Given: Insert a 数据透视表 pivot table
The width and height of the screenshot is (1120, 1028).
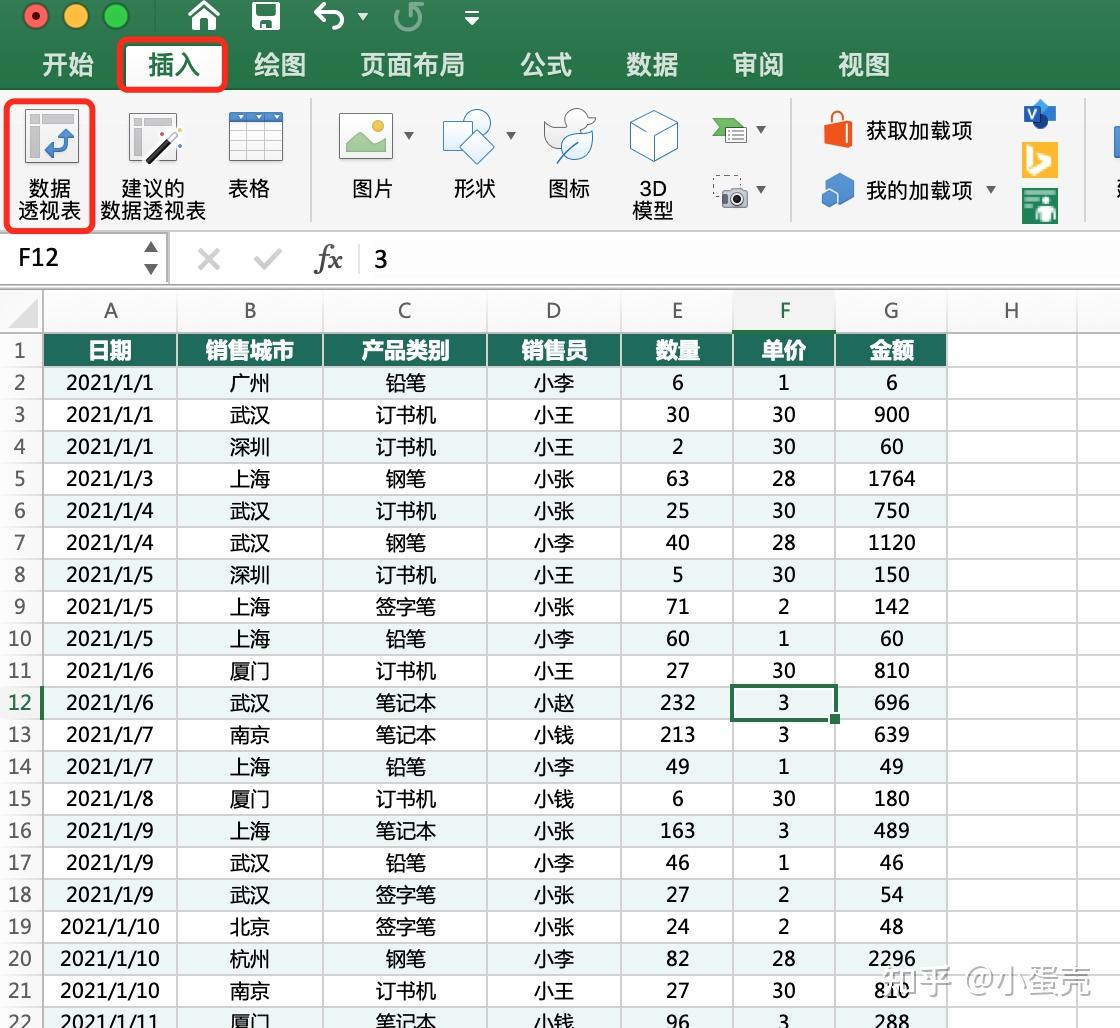Looking at the screenshot, I should [x=49, y=166].
